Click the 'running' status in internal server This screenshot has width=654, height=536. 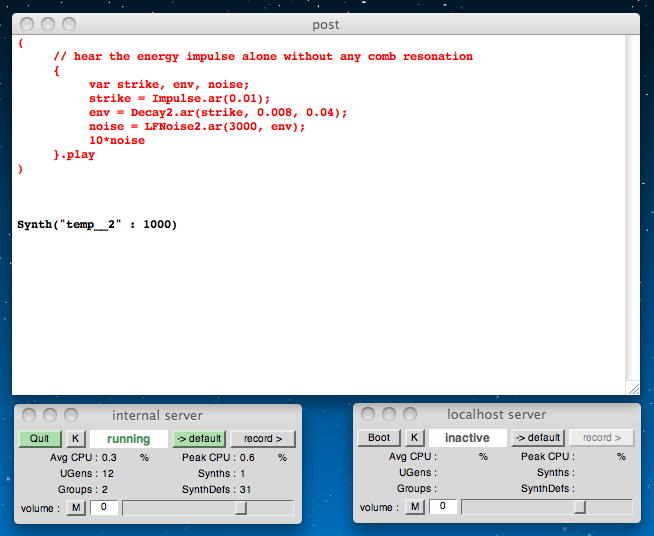(x=128, y=438)
